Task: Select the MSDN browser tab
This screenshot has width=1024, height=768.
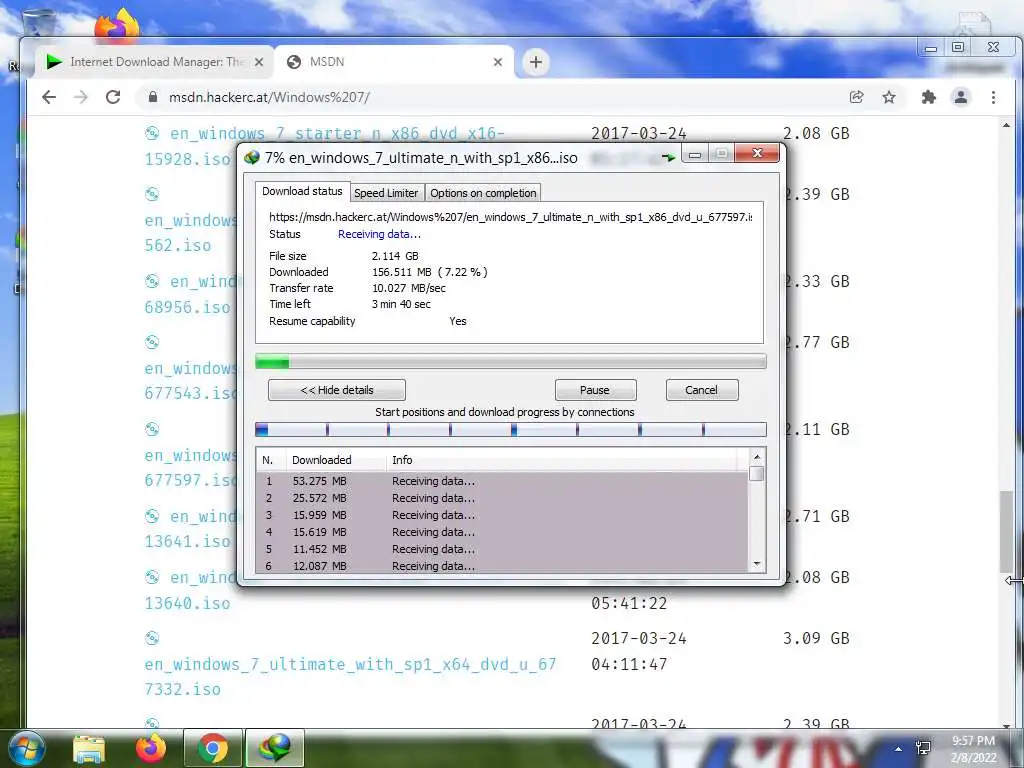Action: tap(392, 62)
